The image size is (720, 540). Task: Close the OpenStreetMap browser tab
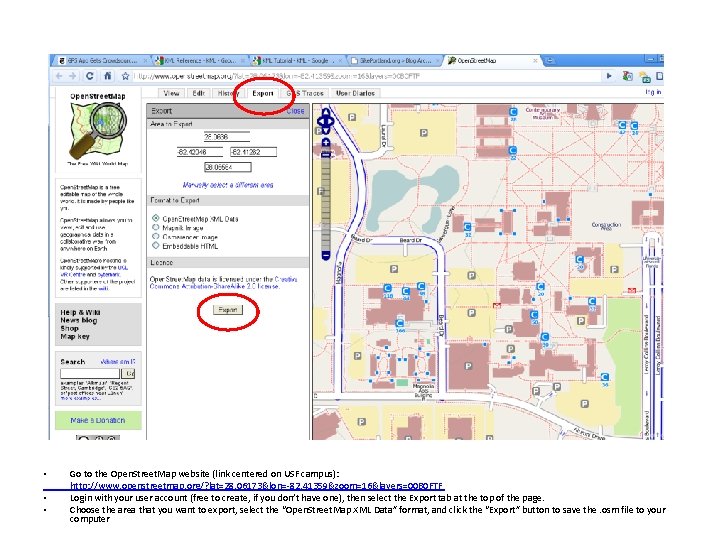point(535,60)
